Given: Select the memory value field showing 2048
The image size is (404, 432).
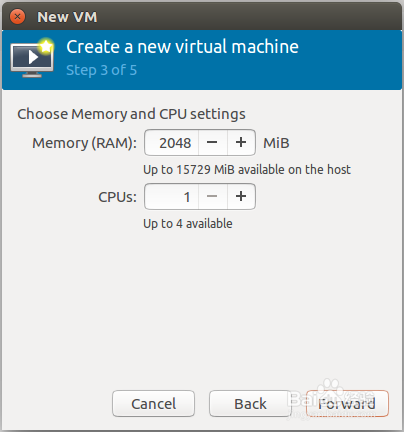Looking at the screenshot, I should point(172,142).
